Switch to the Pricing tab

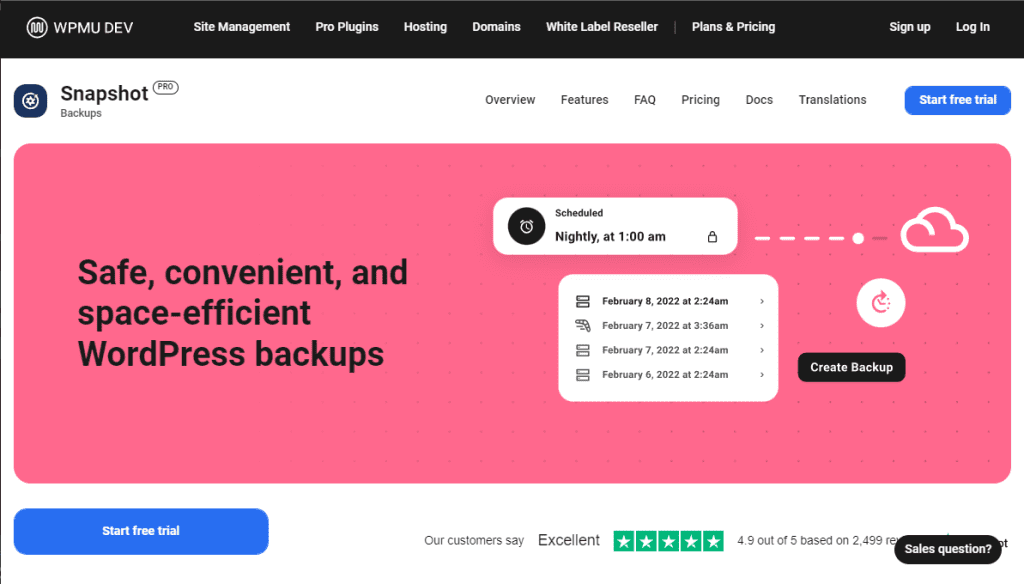click(x=700, y=100)
